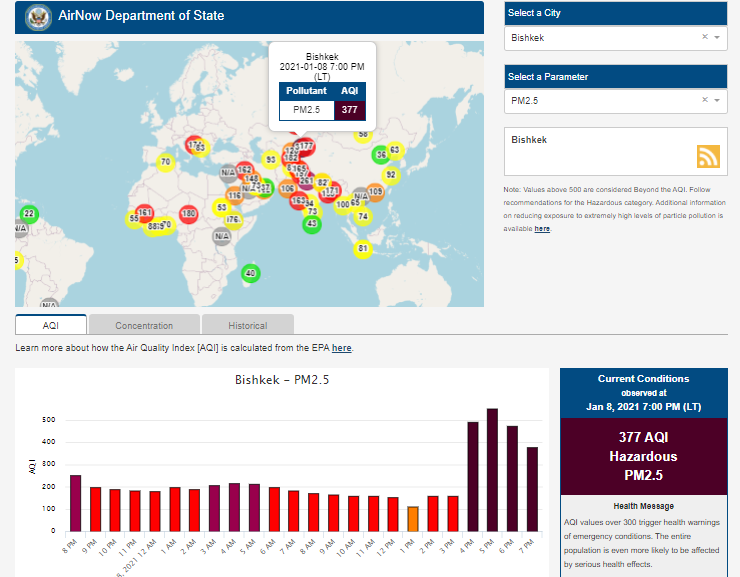The image size is (740, 577).
Task: Click the yellow map marker labeled 70 in Europe
Action: pyautogui.click(x=165, y=161)
